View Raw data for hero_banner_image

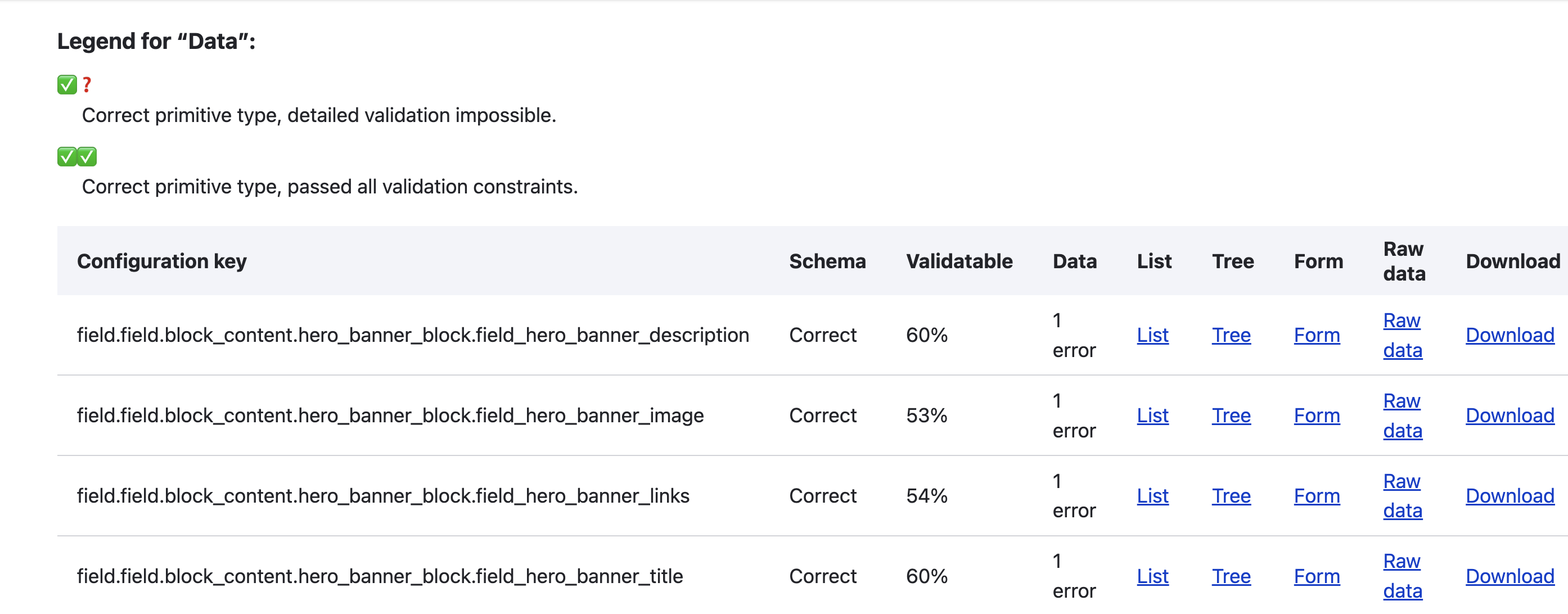tap(1403, 415)
